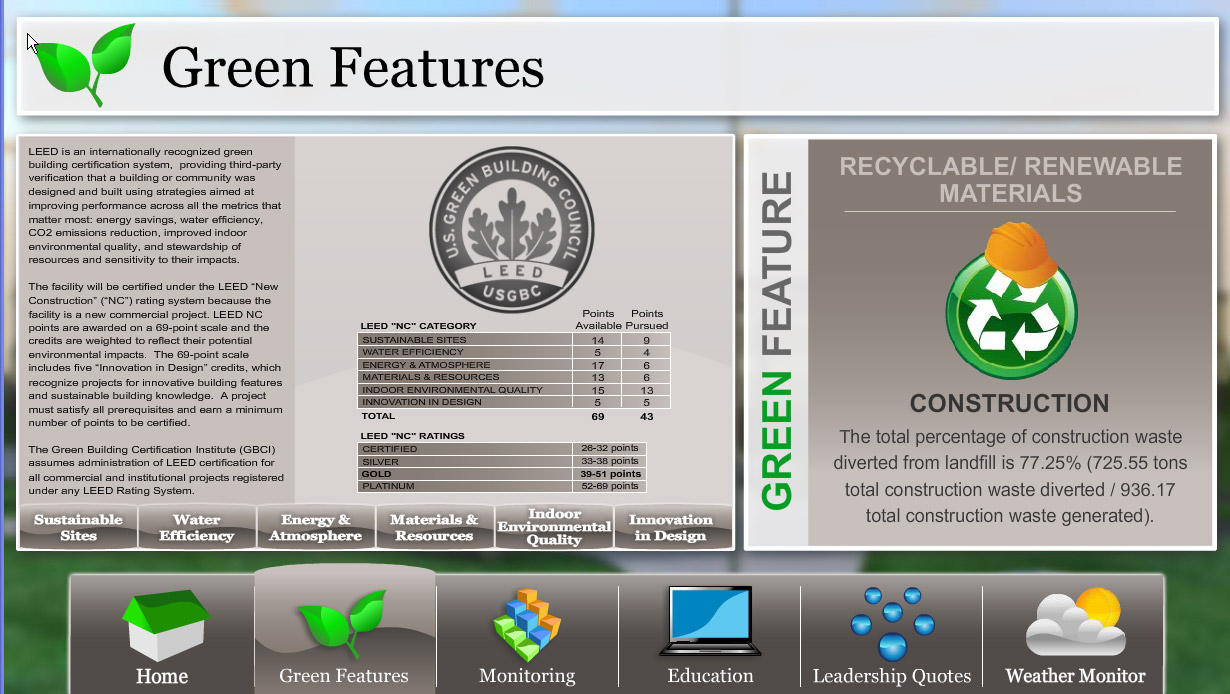
Task: Click the INNOVATION IN DESIGN table row
Action: [514, 402]
